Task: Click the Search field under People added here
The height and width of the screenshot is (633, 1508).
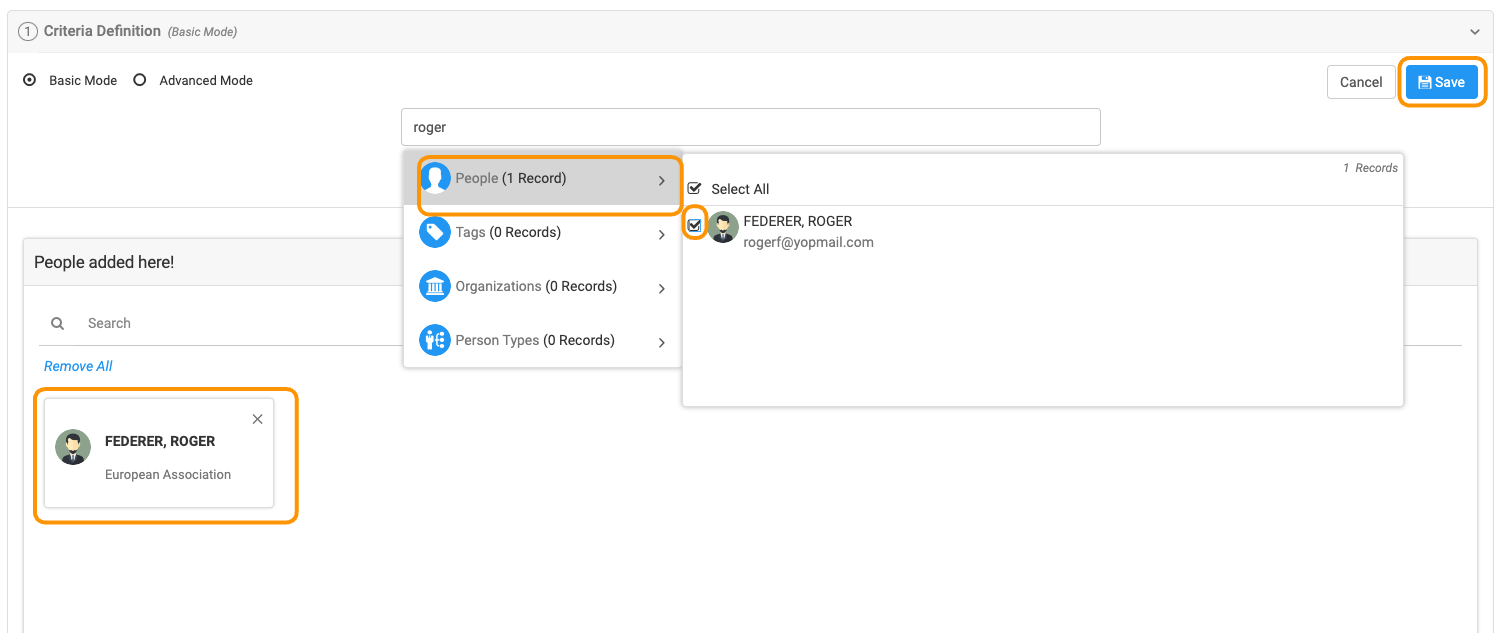Action: tap(750, 323)
